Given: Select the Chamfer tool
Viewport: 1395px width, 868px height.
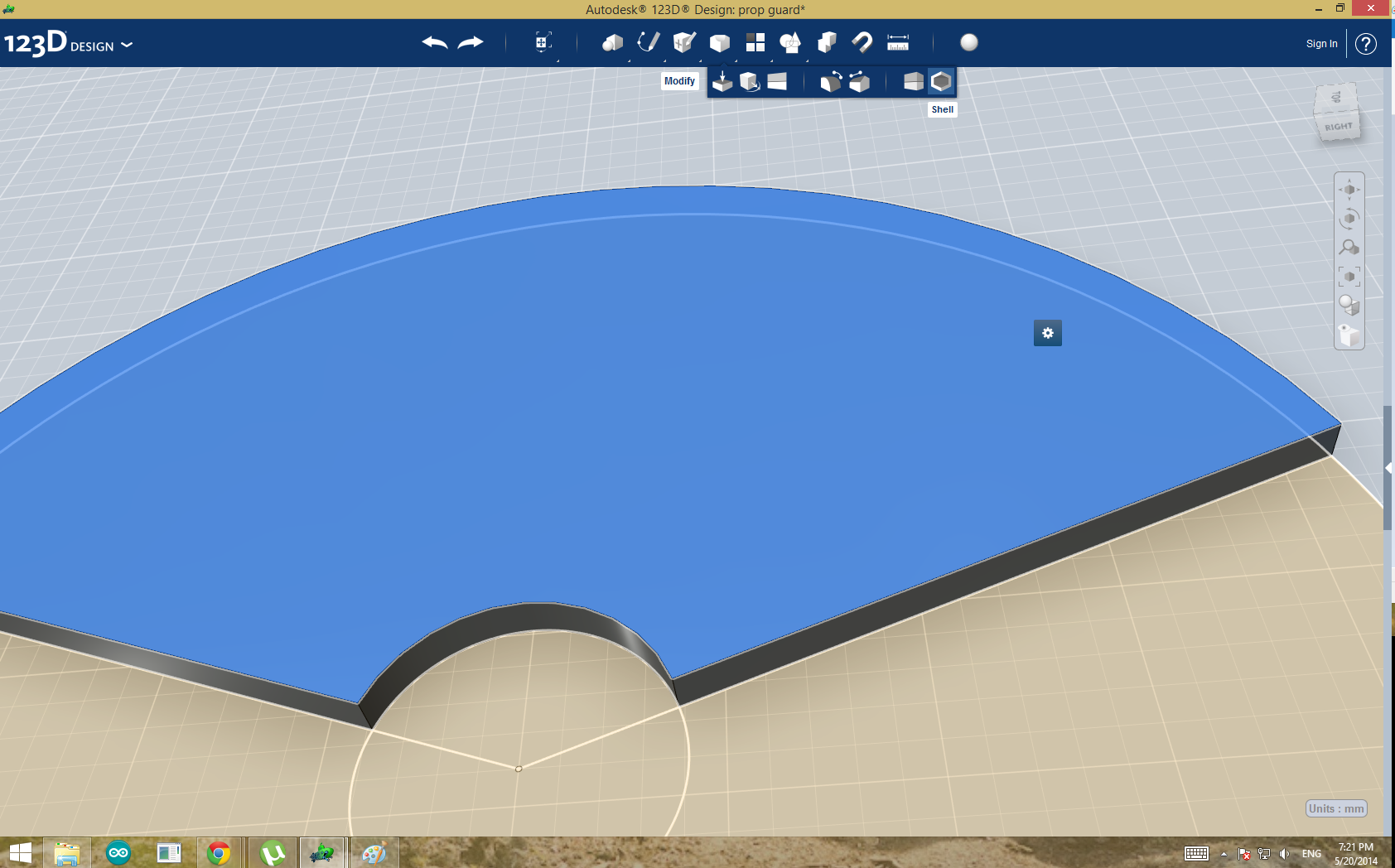Looking at the screenshot, I should pos(859,81).
